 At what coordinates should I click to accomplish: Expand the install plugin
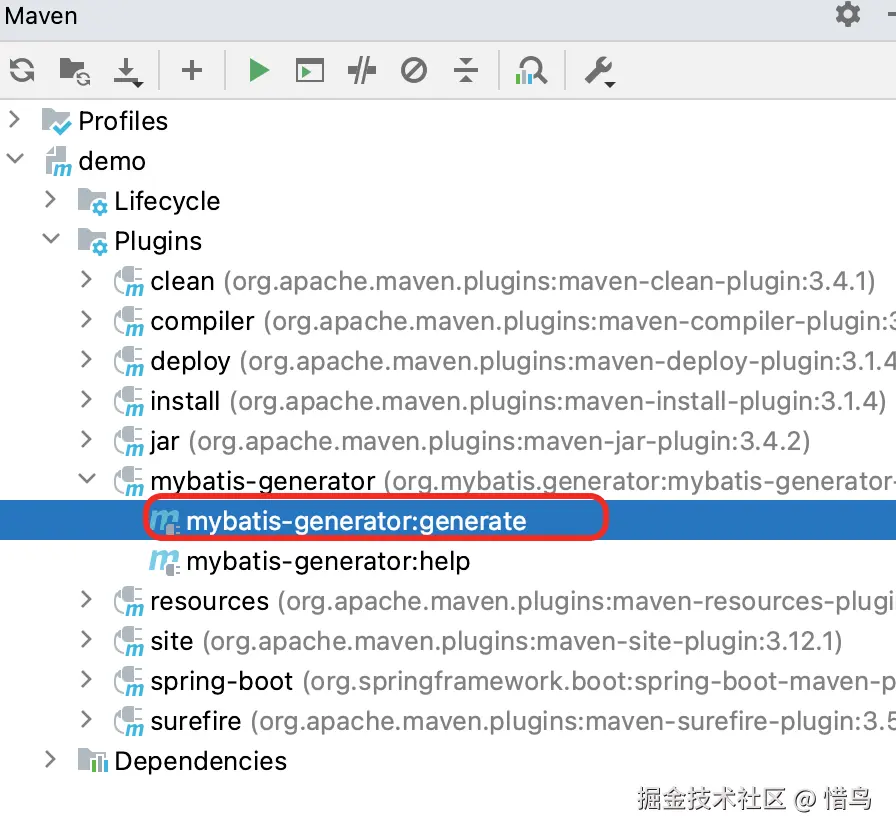tap(86, 399)
